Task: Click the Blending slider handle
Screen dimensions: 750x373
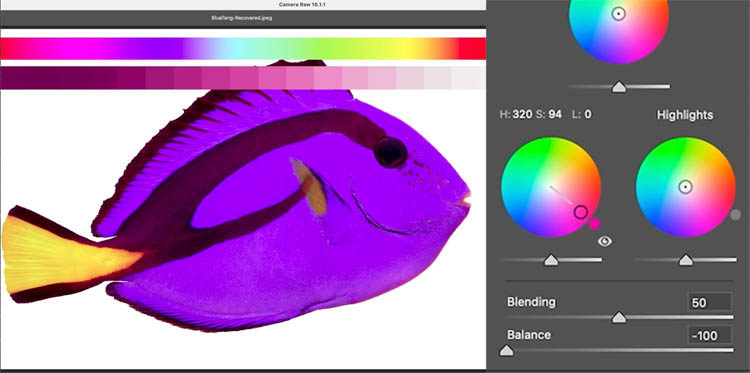Action: click(x=619, y=317)
